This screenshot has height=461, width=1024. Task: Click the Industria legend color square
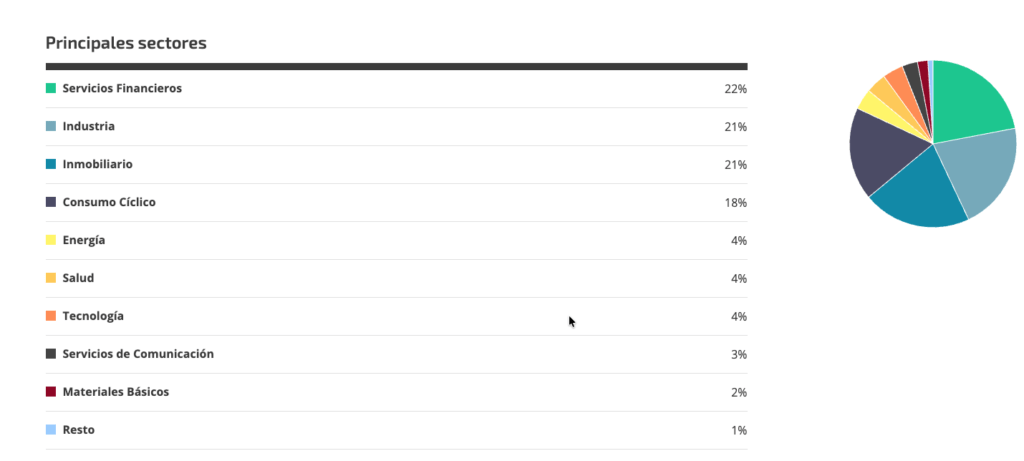[x=51, y=126]
